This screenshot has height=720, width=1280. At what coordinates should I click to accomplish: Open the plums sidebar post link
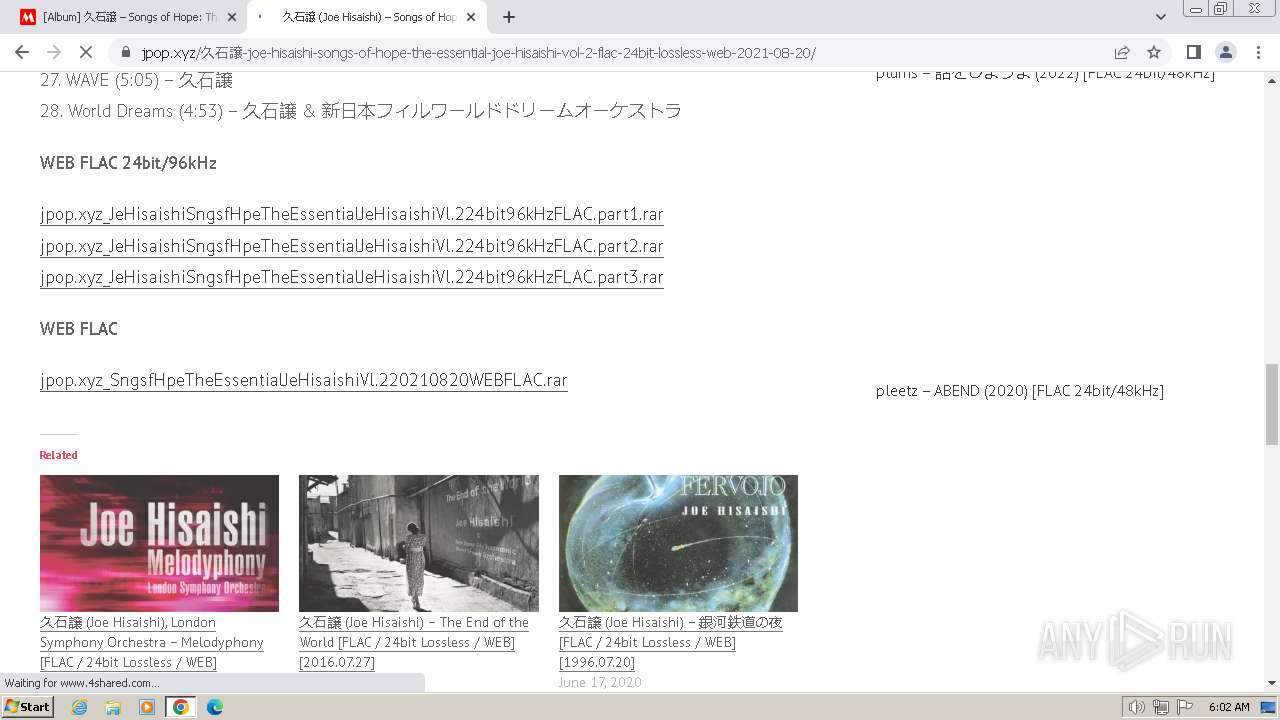(1045, 74)
